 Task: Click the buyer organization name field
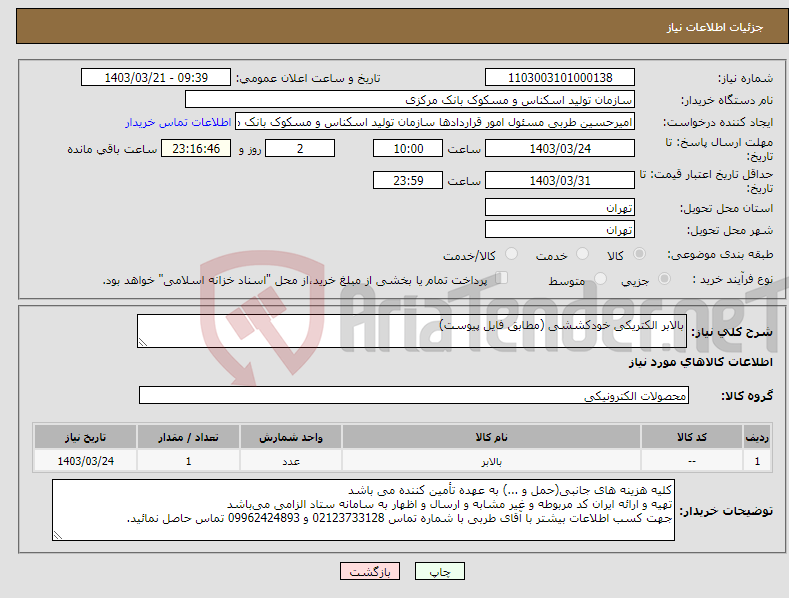pyautogui.click(x=410, y=100)
